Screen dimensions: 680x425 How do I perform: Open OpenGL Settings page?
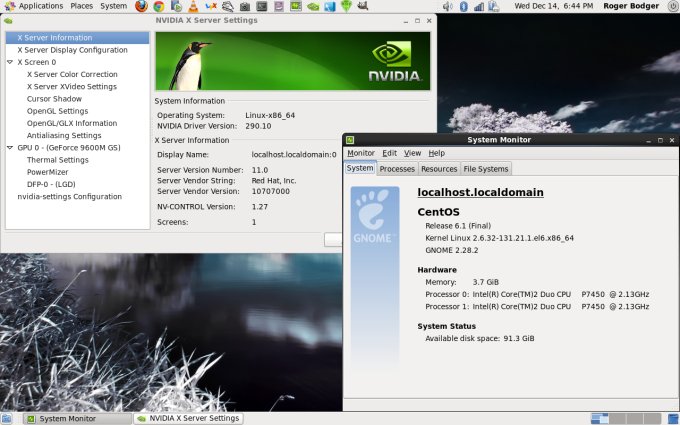click(x=57, y=111)
